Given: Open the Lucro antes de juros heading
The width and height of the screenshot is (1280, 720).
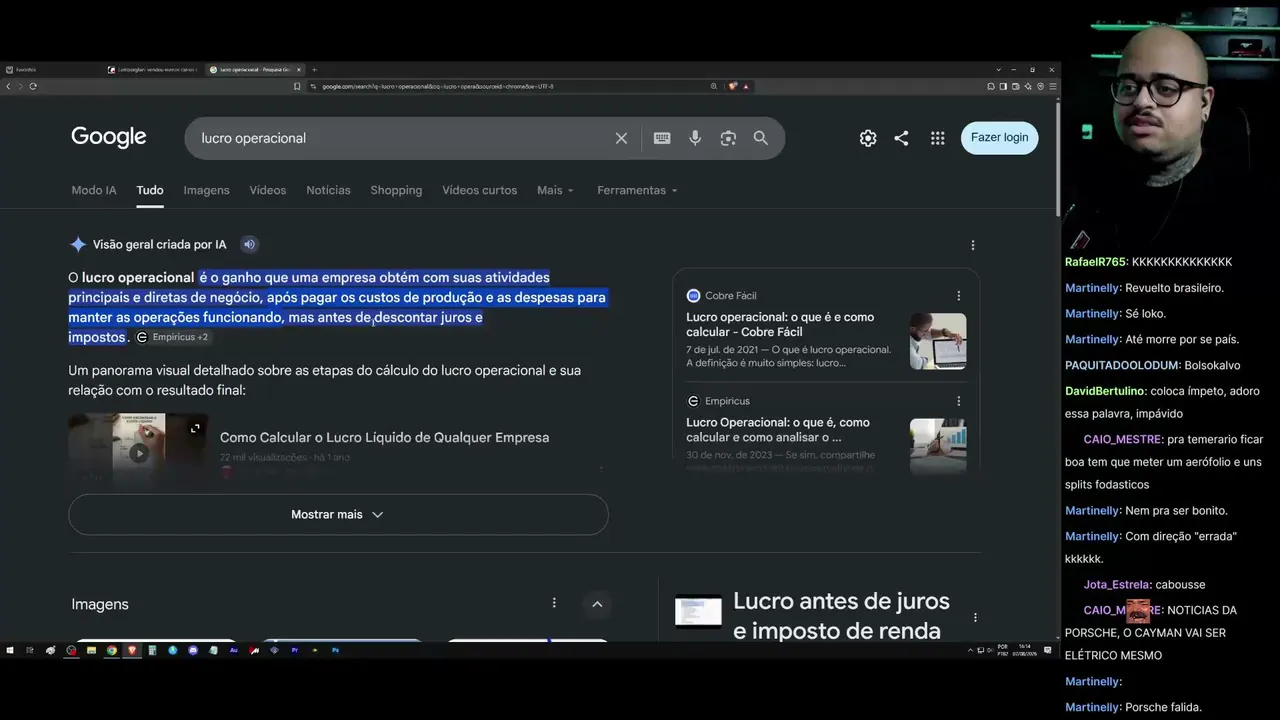Looking at the screenshot, I should (x=841, y=616).
